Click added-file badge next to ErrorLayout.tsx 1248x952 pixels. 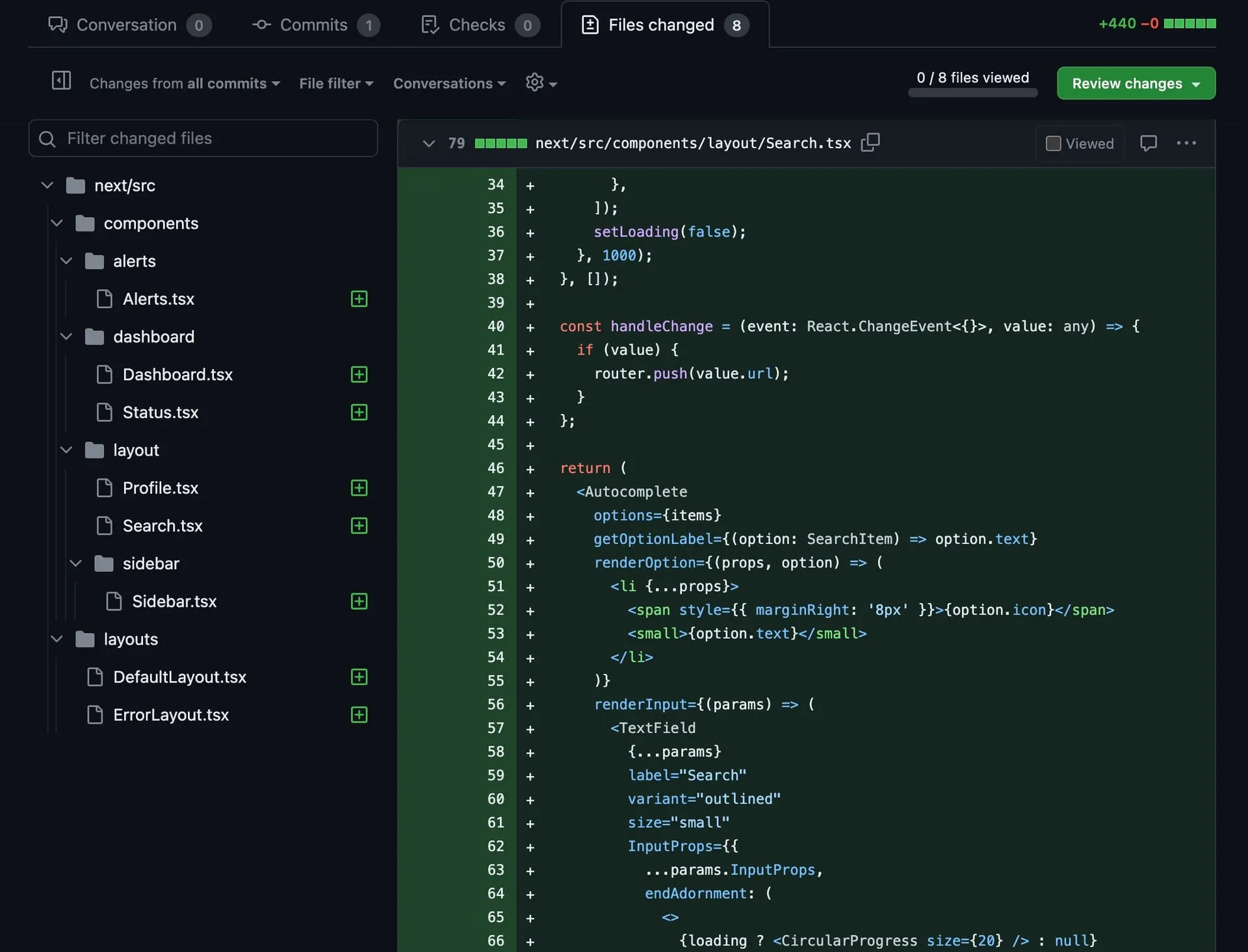pos(359,715)
